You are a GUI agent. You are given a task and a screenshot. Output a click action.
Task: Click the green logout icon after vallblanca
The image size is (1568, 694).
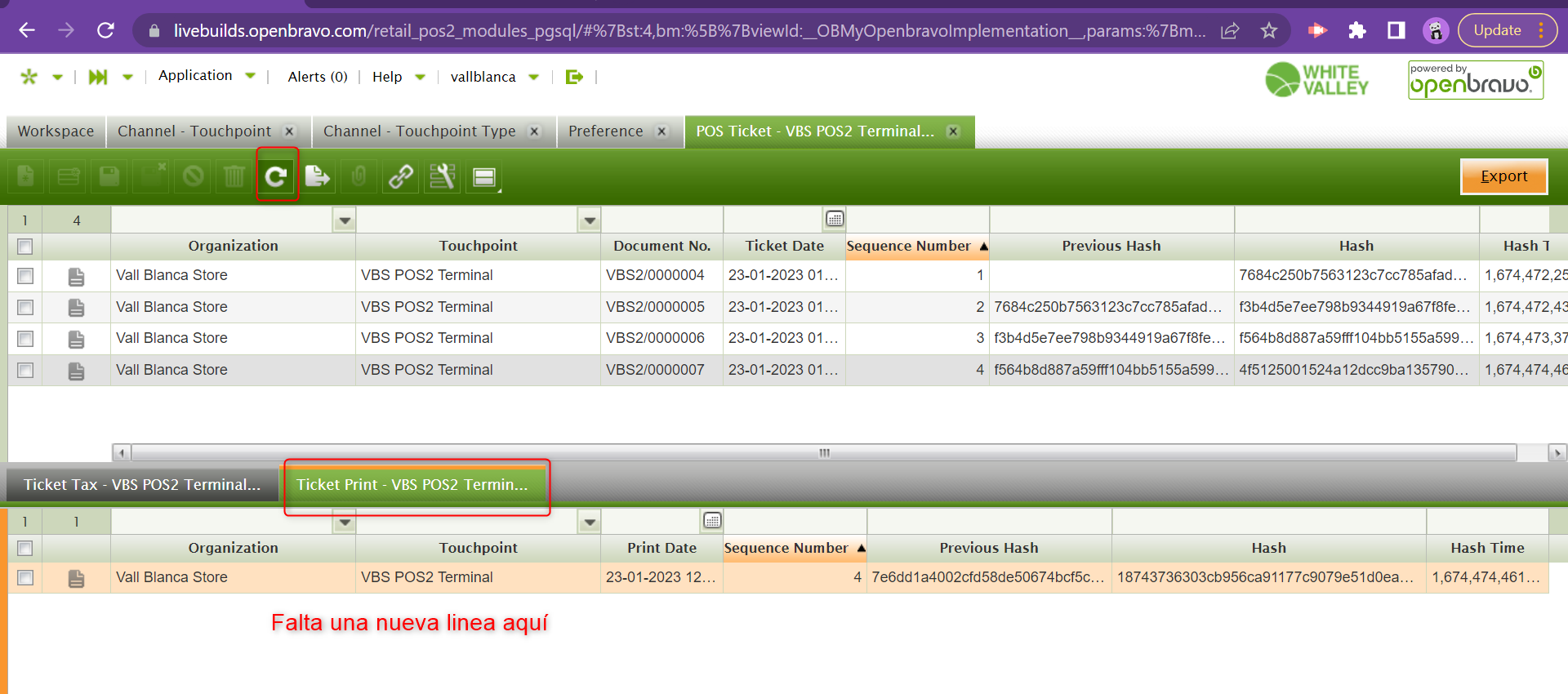(575, 77)
